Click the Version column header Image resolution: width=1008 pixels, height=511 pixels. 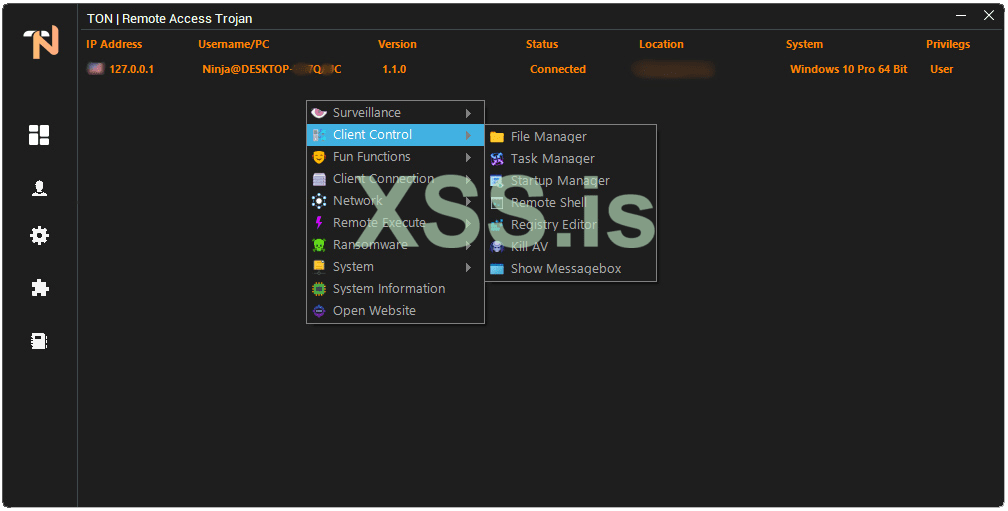tap(397, 44)
